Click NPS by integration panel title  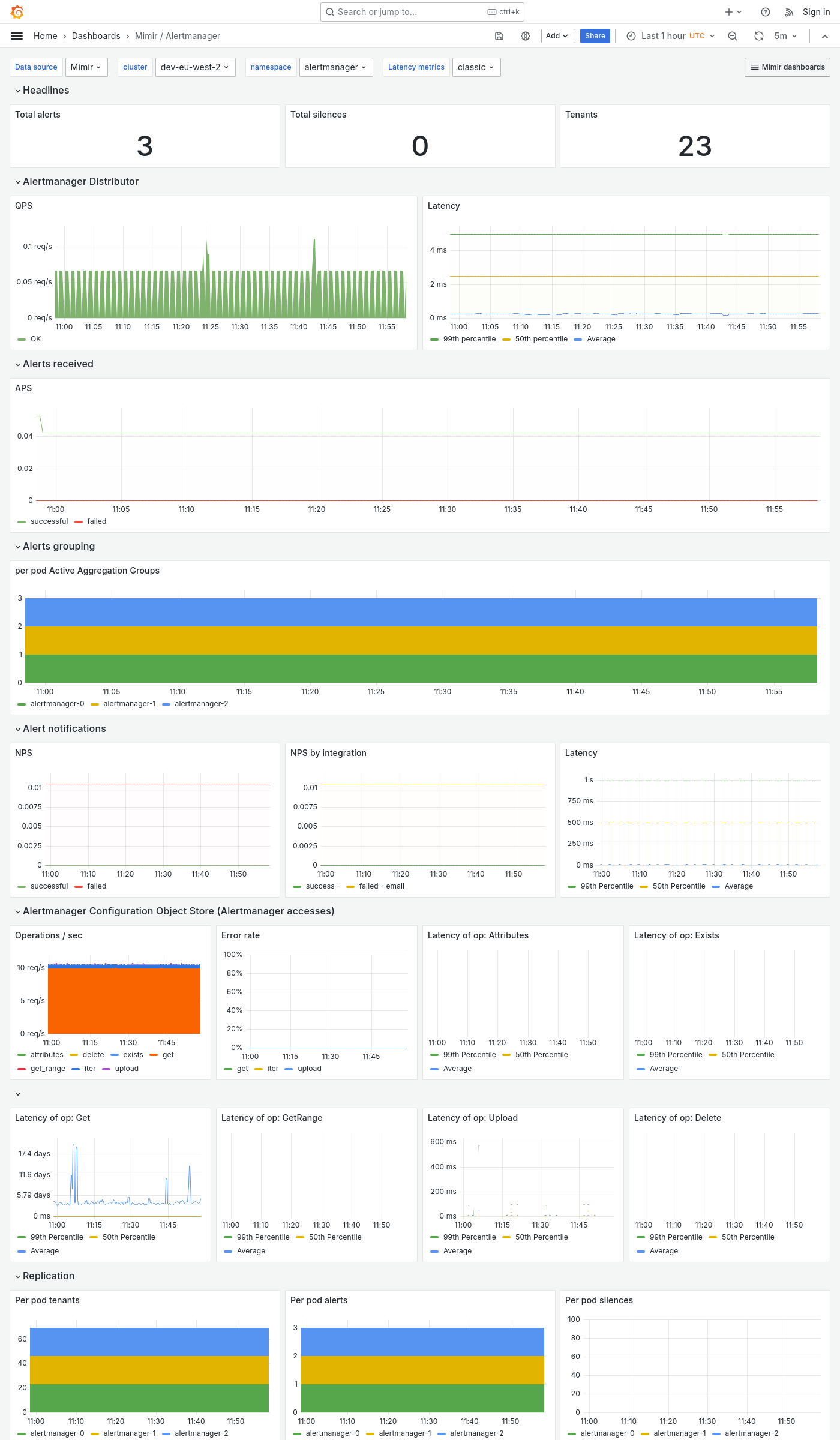point(328,753)
